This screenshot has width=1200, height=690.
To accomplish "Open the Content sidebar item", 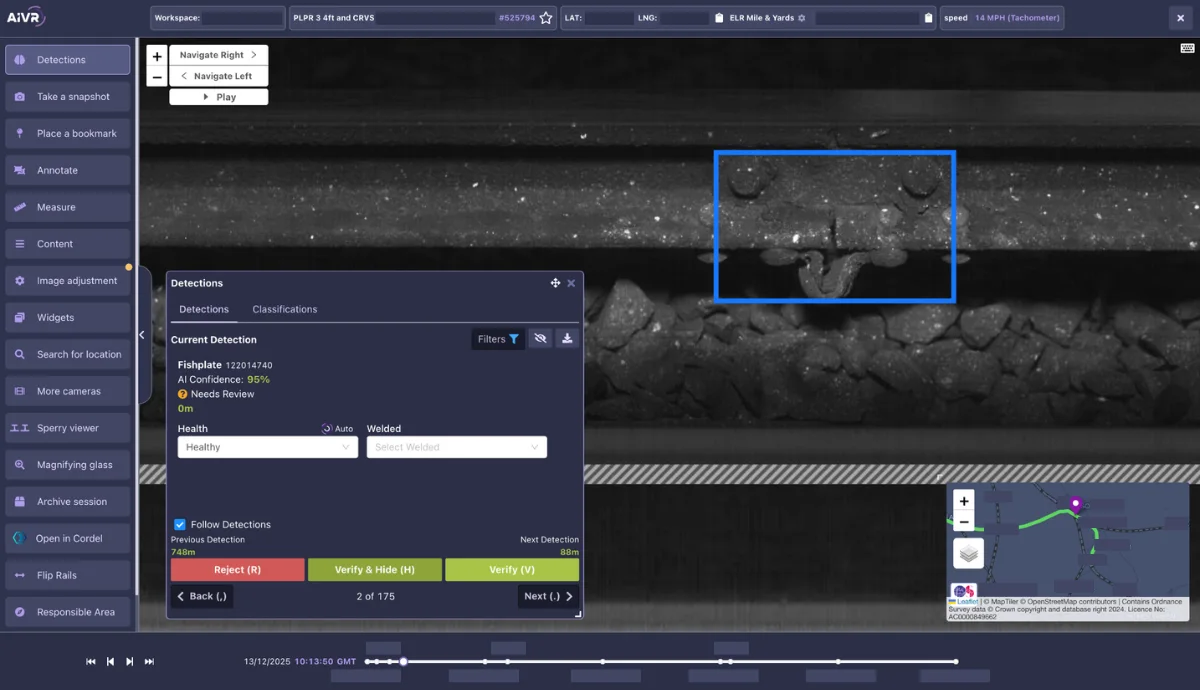I will (68, 244).
